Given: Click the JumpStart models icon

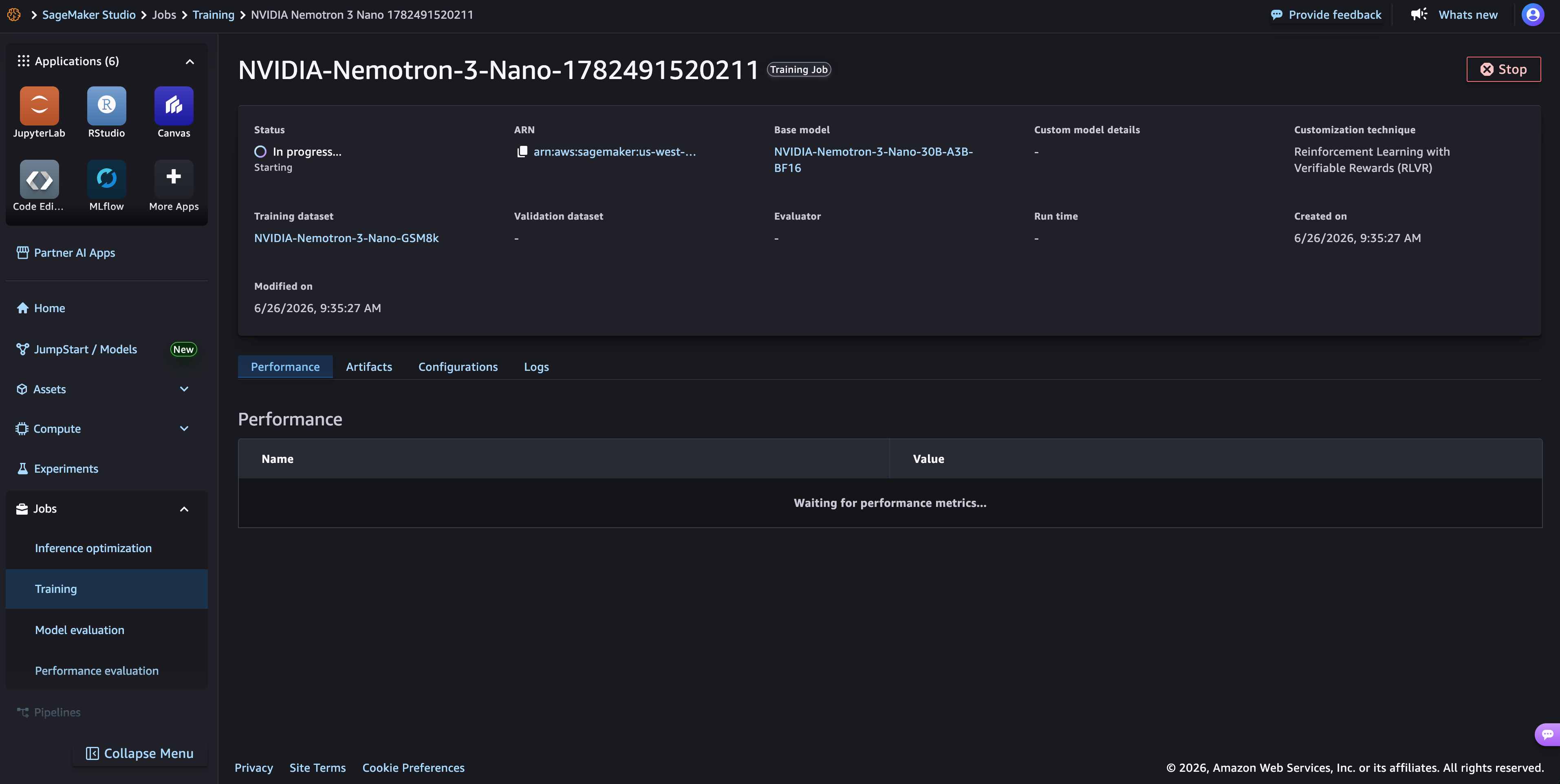Looking at the screenshot, I should point(22,349).
